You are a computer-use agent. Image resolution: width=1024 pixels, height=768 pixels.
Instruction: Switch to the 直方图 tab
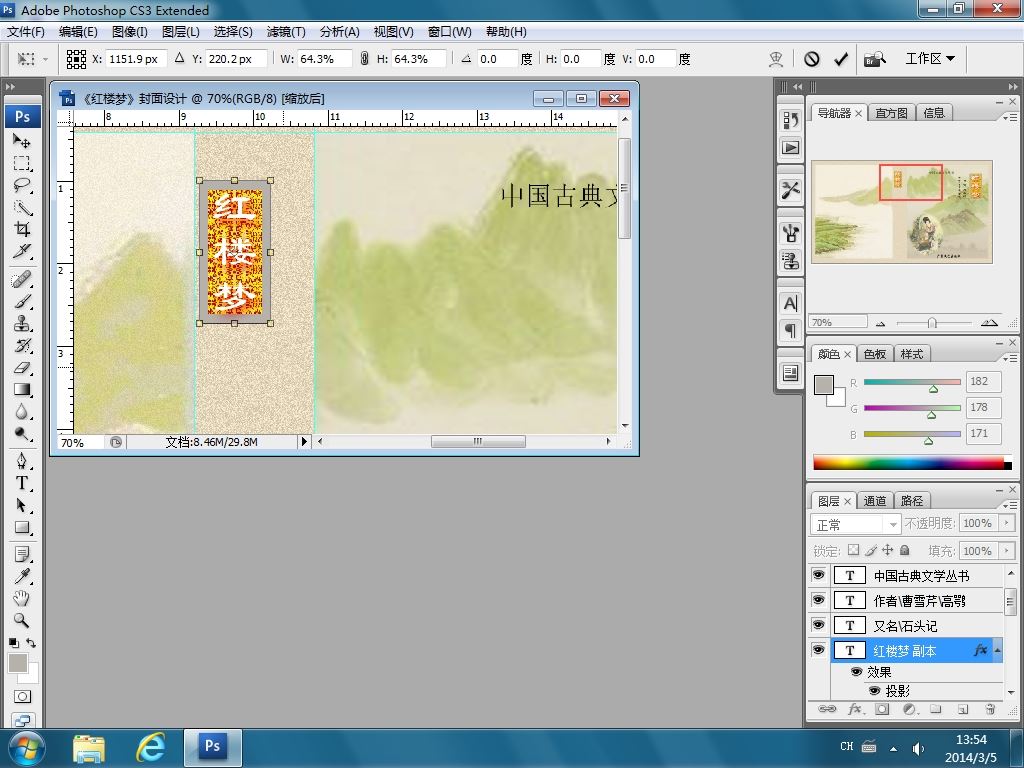coord(891,113)
